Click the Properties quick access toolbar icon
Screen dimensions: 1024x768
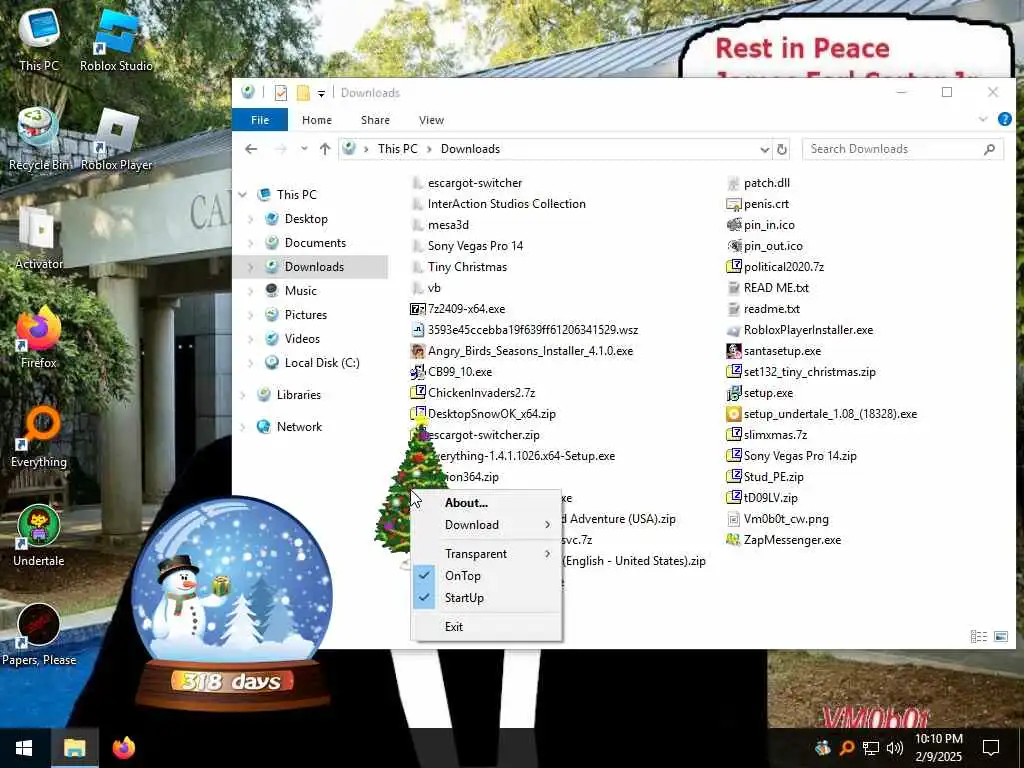coord(281,93)
